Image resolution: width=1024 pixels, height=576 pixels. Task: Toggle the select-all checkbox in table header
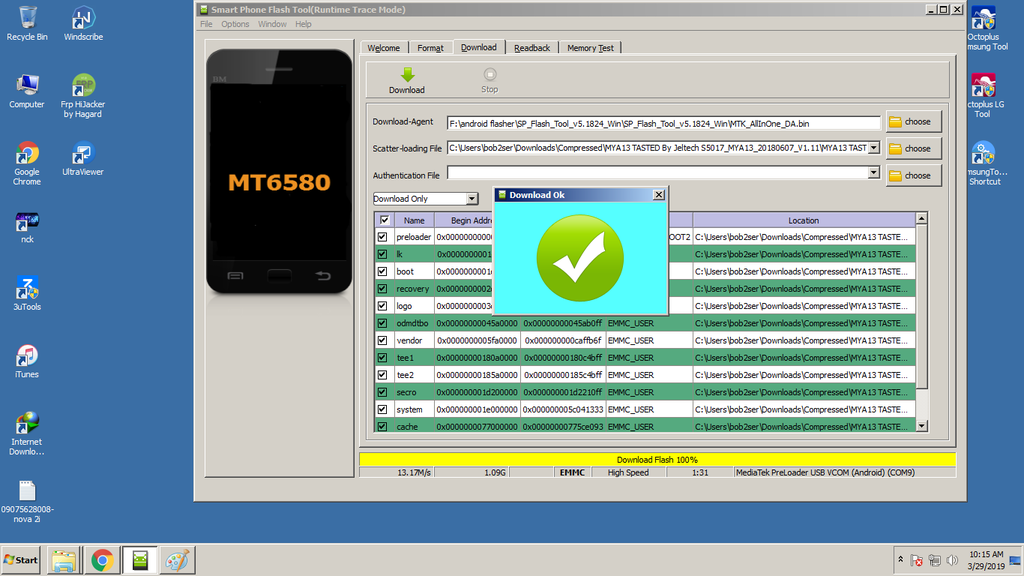[x=384, y=220]
